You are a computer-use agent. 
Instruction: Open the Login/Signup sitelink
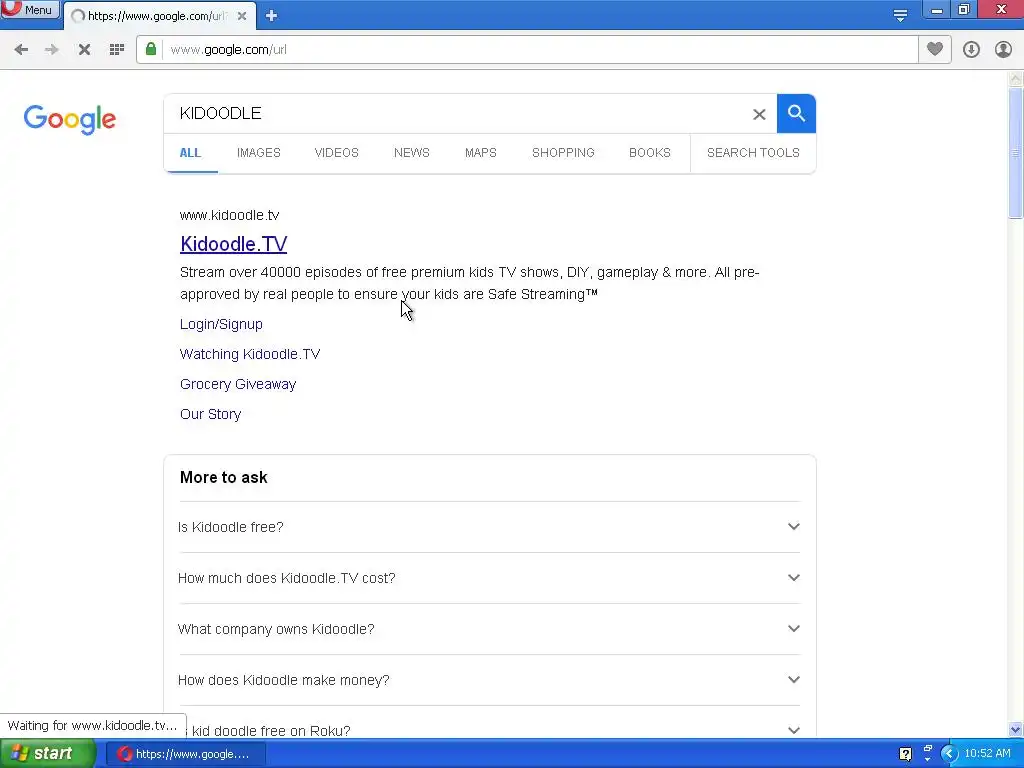point(221,324)
